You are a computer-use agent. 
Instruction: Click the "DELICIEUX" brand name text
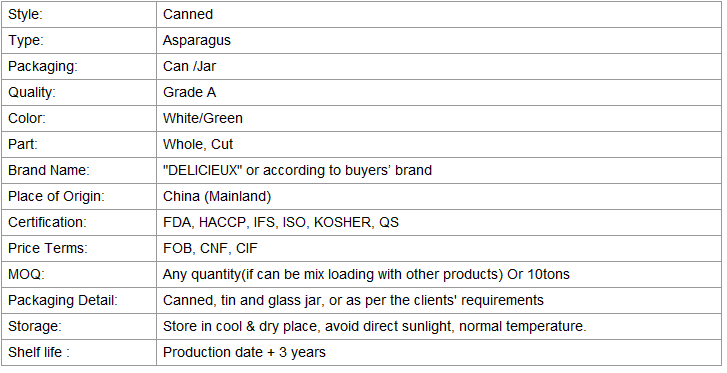tap(203, 170)
